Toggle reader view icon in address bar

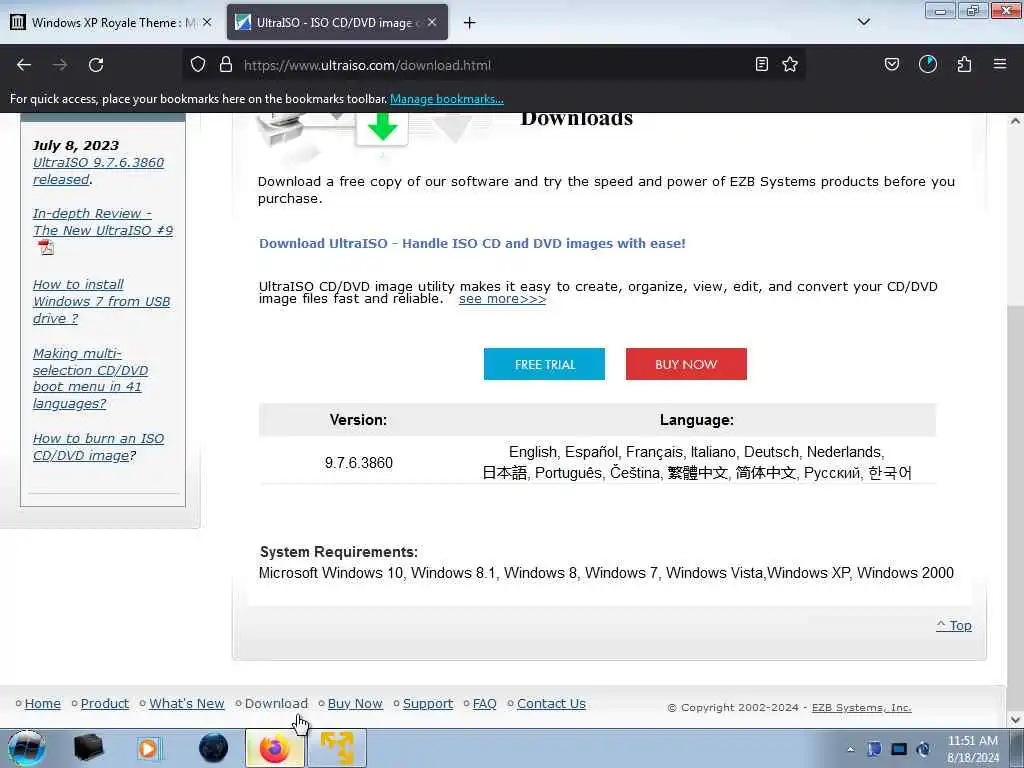pyautogui.click(x=761, y=64)
